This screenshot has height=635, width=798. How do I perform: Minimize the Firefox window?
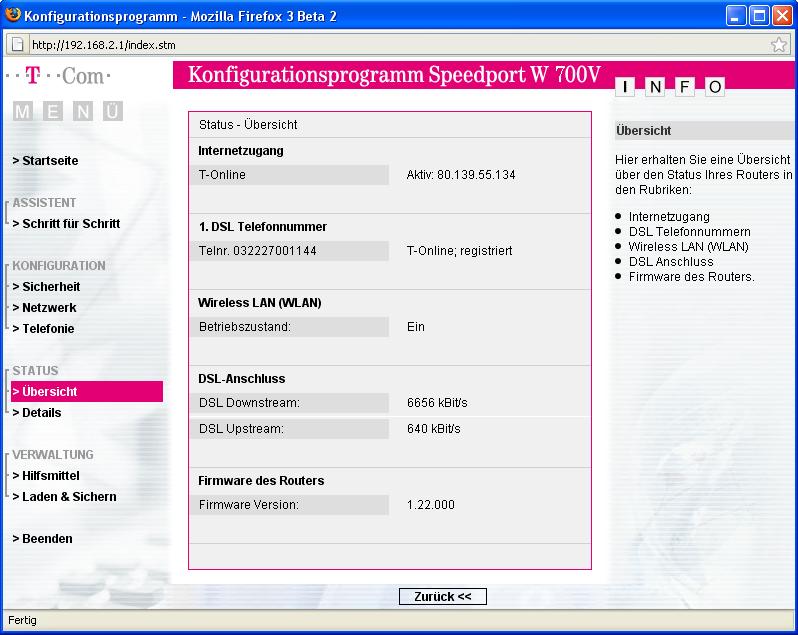click(x=735, y=15)
